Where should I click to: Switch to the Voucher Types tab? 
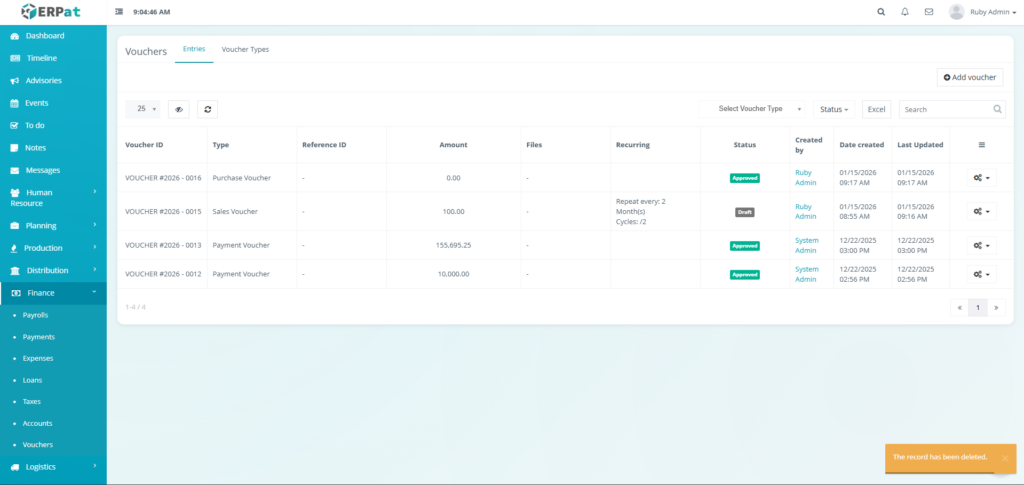(245, 49)
